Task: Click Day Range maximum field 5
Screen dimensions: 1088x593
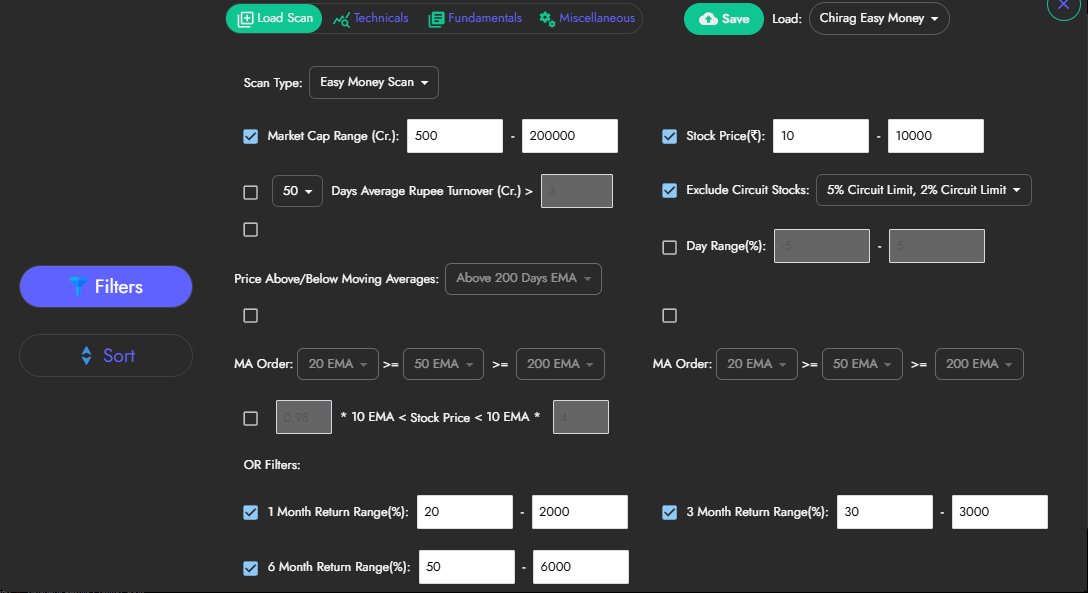Action: (x=937, y=246)
